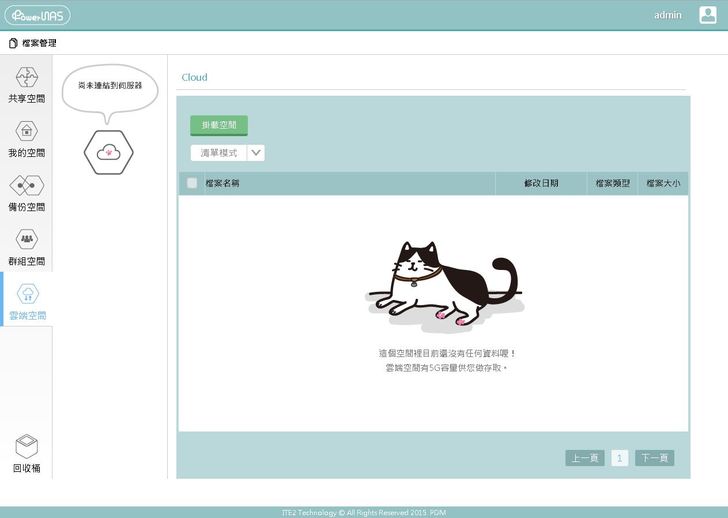Sort by 檔案大小 column header
Image resolution: width=728 pixels, height=518 pixels.
pyautogui.click(x=663, y=183)
